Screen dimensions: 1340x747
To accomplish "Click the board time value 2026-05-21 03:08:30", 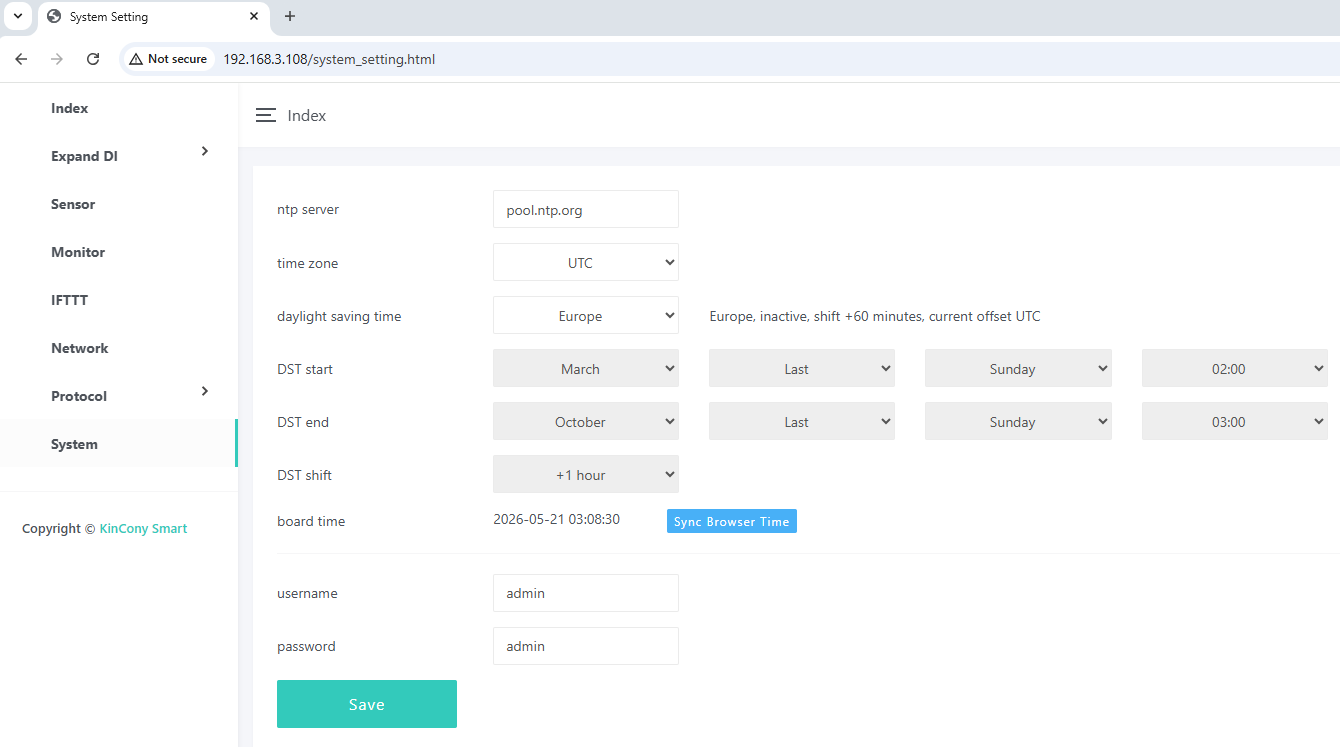I will tap(557, 520).
